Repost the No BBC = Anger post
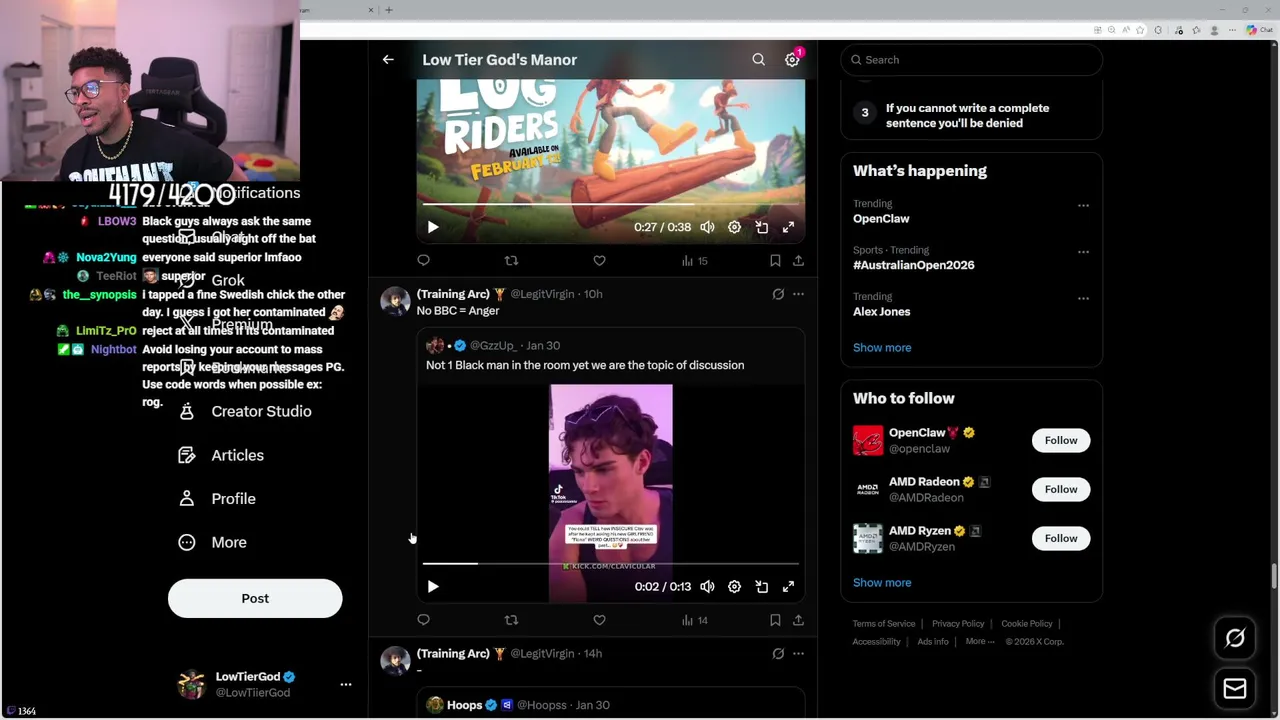Screen dimensions: 1280x720 [x=511, y=620]
